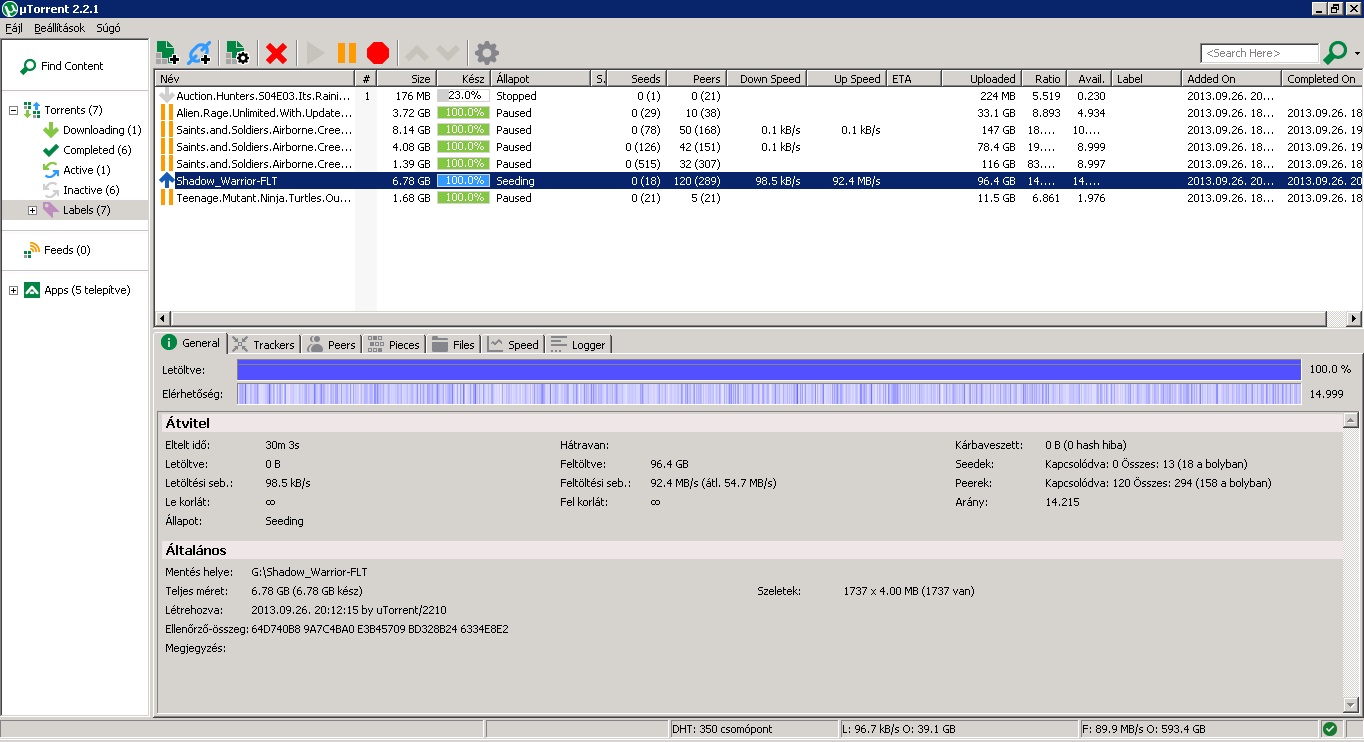
Task: Sort by the Down Speed column header
Action: (x=766, y=78)
